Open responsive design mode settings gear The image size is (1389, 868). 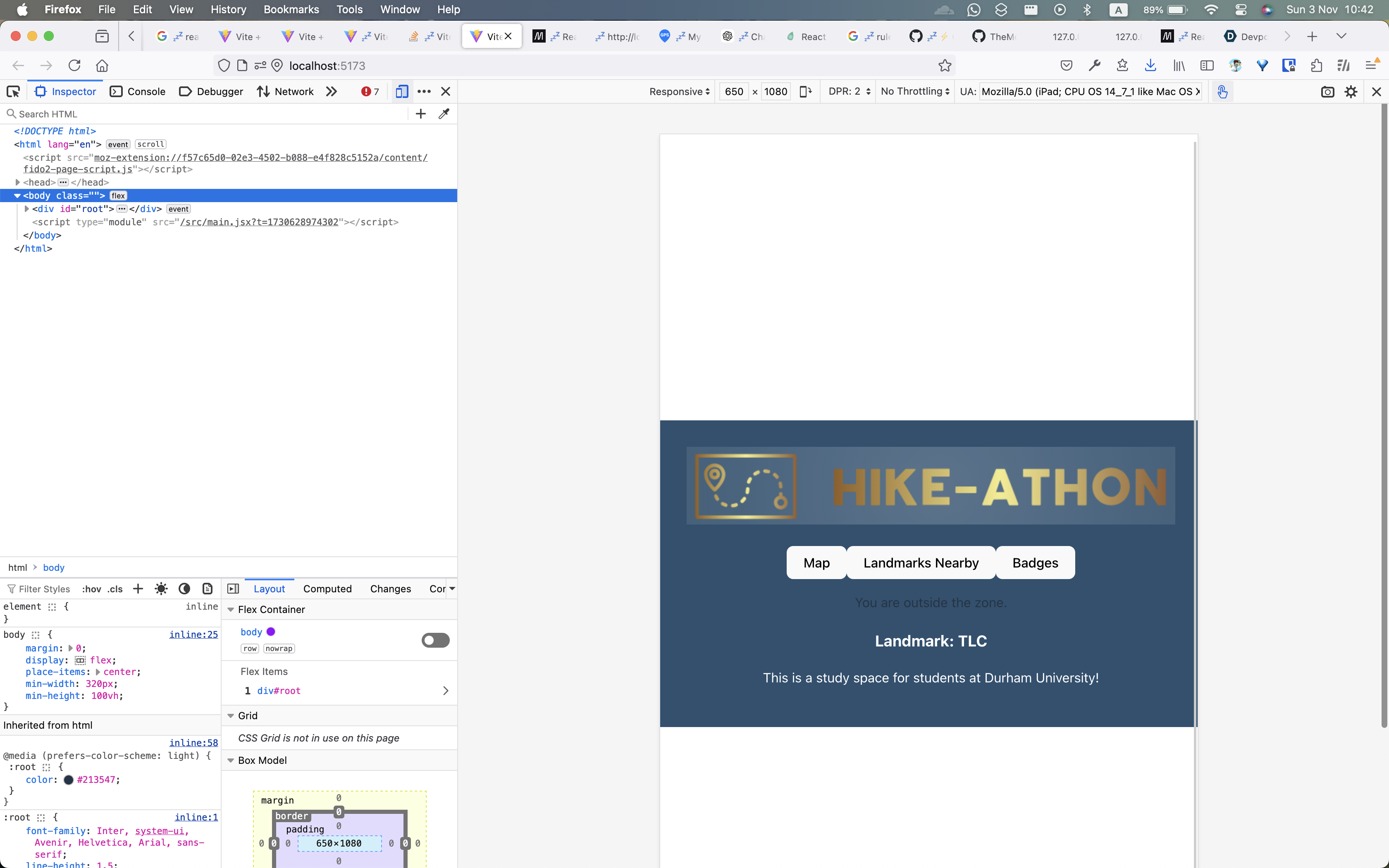pyautogui.click(x=1351, y=92)
